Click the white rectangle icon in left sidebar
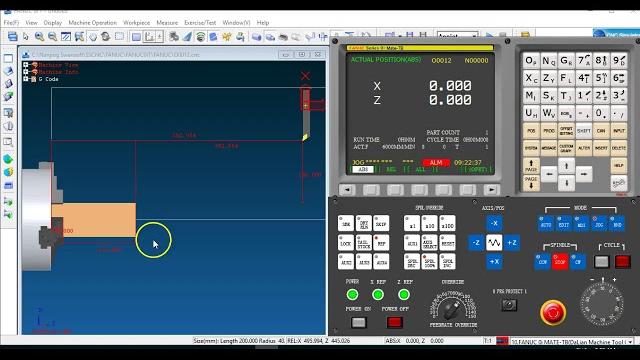 click(x=8, y=58)
